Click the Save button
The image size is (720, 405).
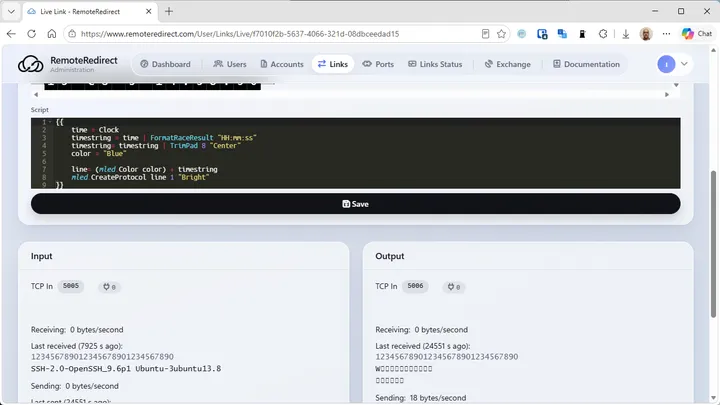355,204
